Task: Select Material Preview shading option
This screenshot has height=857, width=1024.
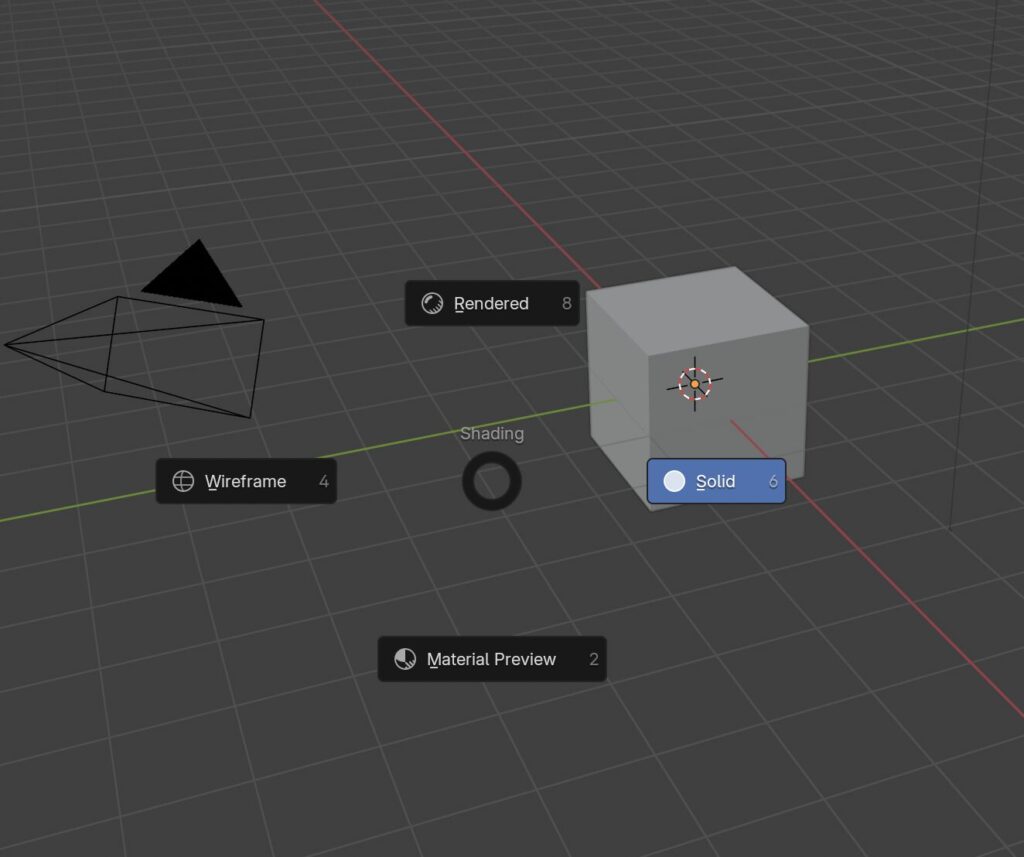Action: pos(491,659)
